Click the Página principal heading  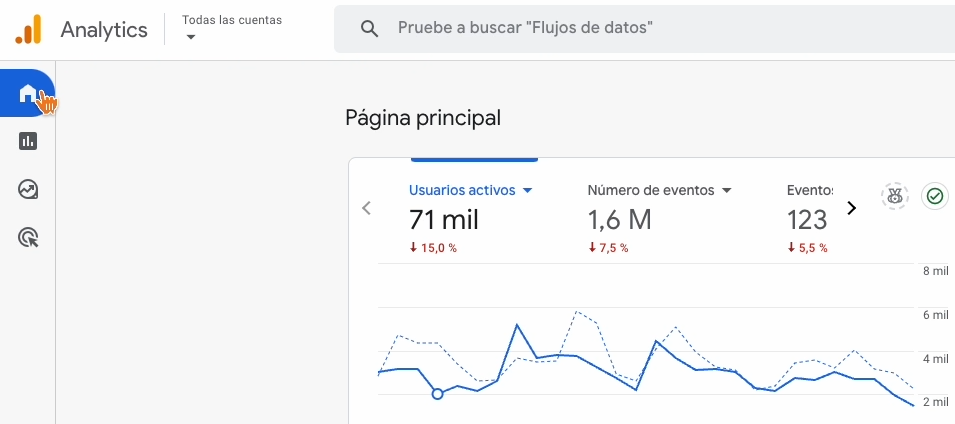click(x=422, y=118)
